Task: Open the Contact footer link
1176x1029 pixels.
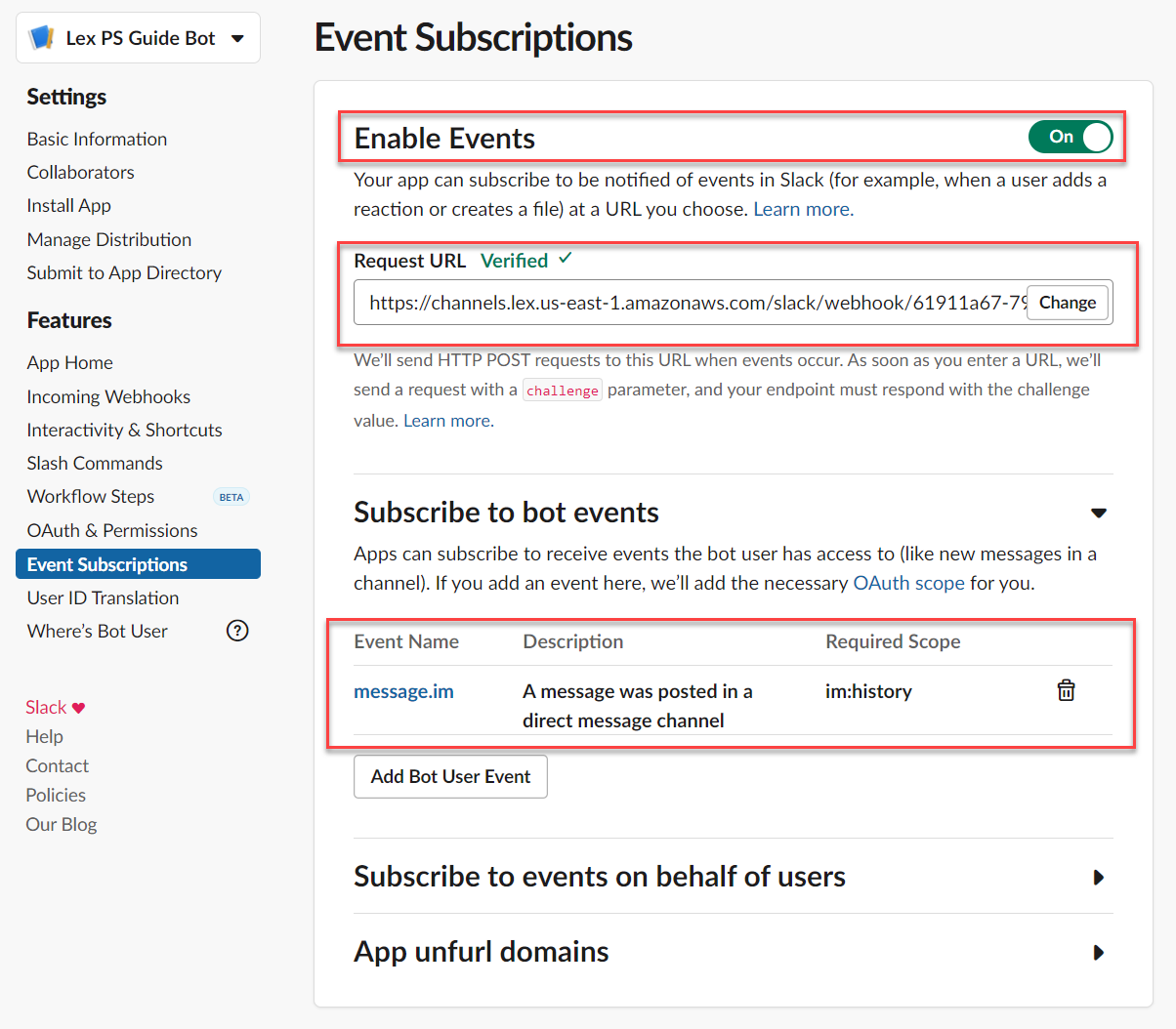Action: [x=57, y=765]
